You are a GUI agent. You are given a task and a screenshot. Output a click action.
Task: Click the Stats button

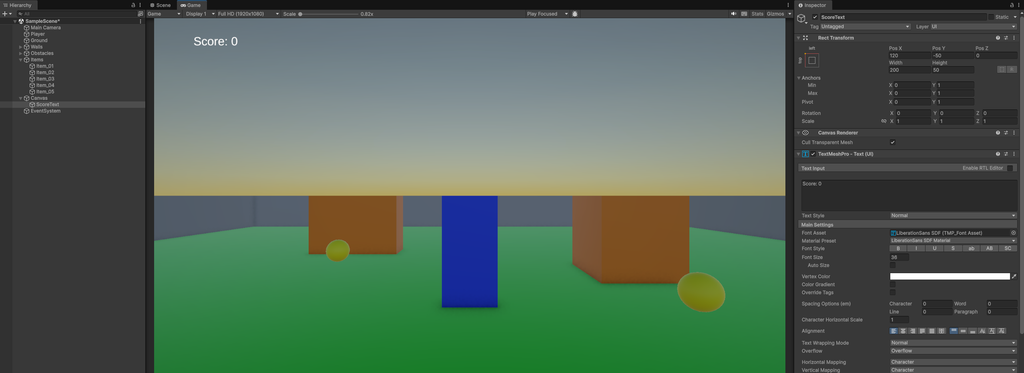click(x=757, y=14)
